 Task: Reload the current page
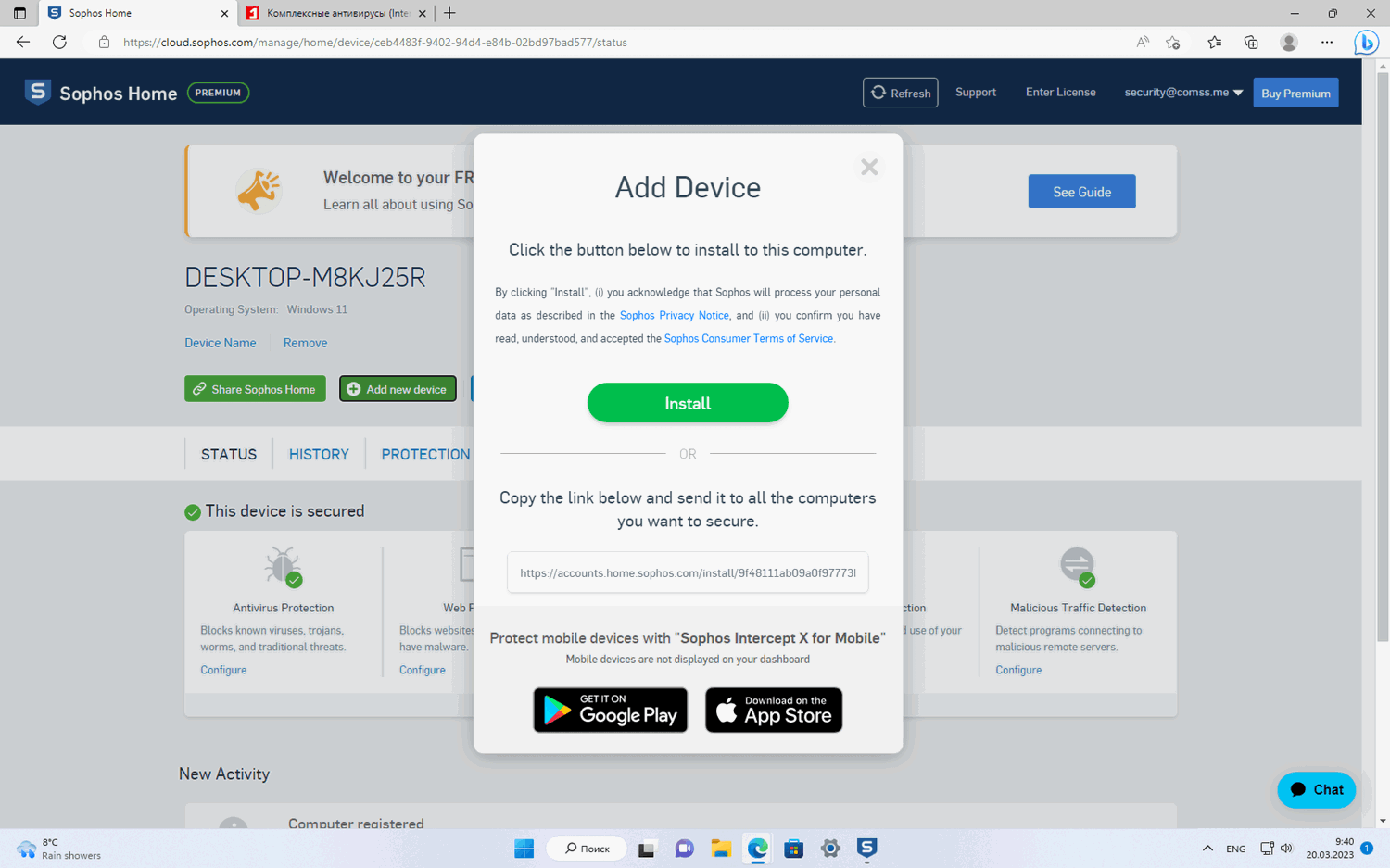coord(59,42)
